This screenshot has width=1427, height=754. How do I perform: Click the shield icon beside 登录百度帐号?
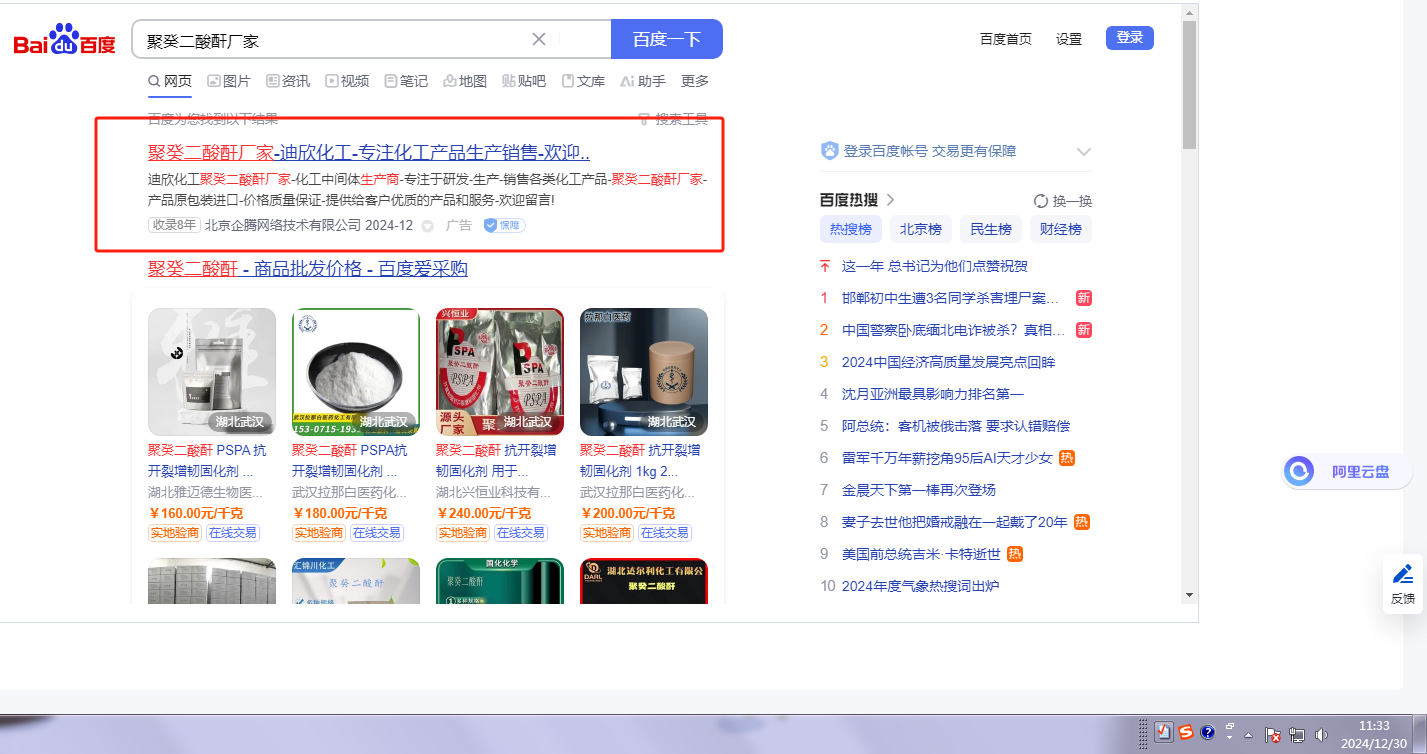pyautogui.click(x=829, y=151)
